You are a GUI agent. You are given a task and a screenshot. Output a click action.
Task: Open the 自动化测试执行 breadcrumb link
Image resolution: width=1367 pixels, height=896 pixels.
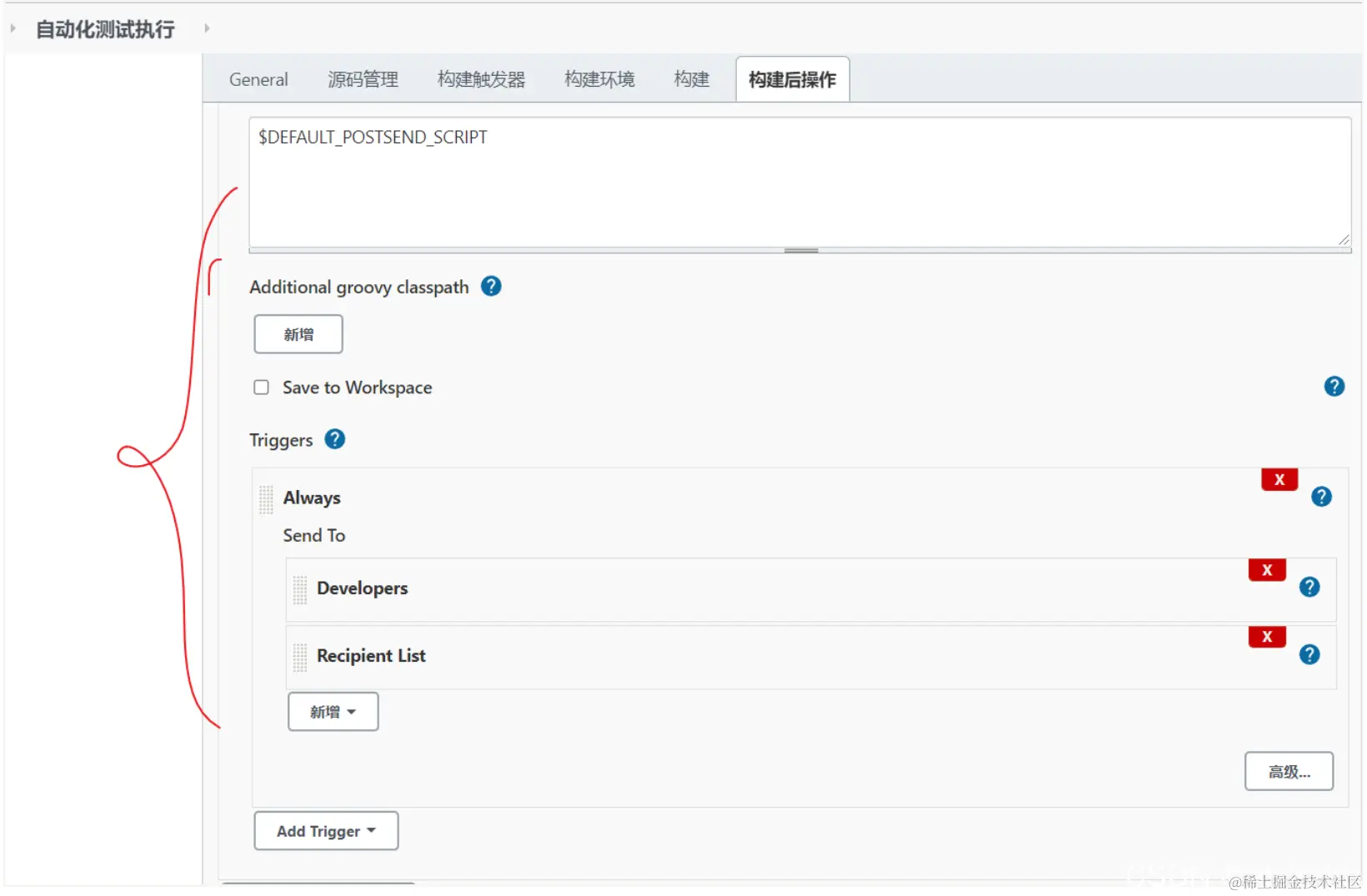point(105,29)
